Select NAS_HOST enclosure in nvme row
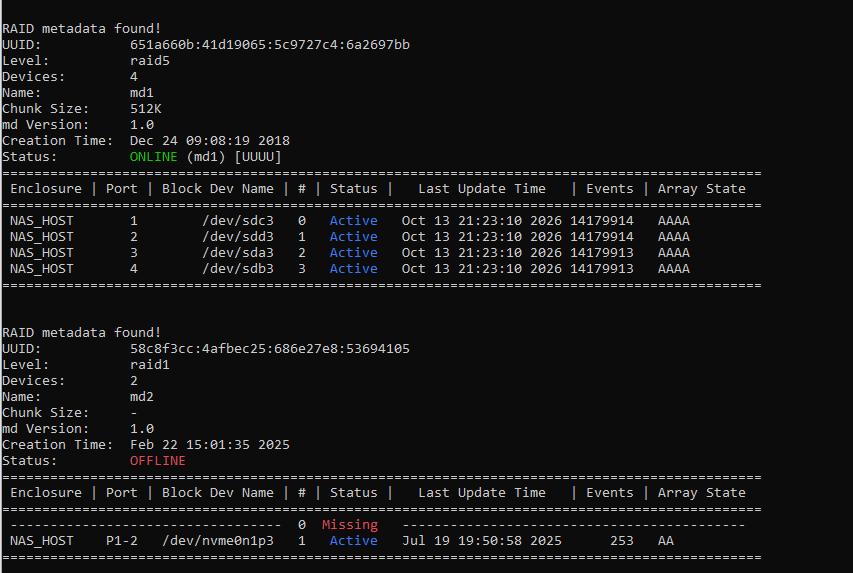 coord(41,540)
